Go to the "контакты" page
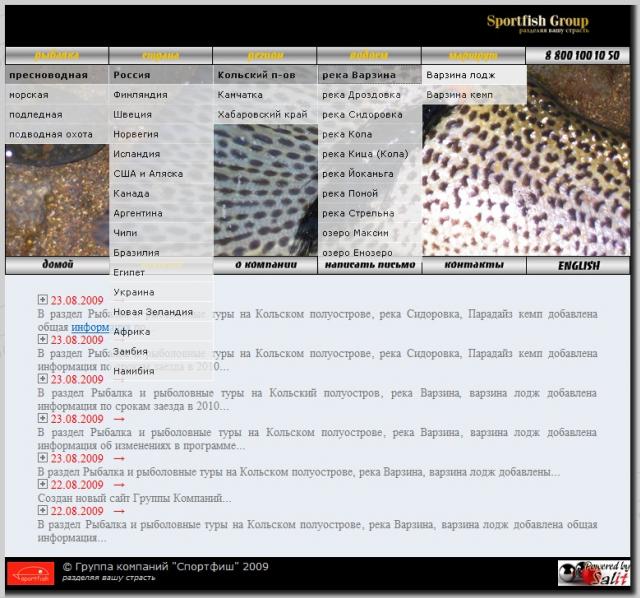 pos(473,265)
